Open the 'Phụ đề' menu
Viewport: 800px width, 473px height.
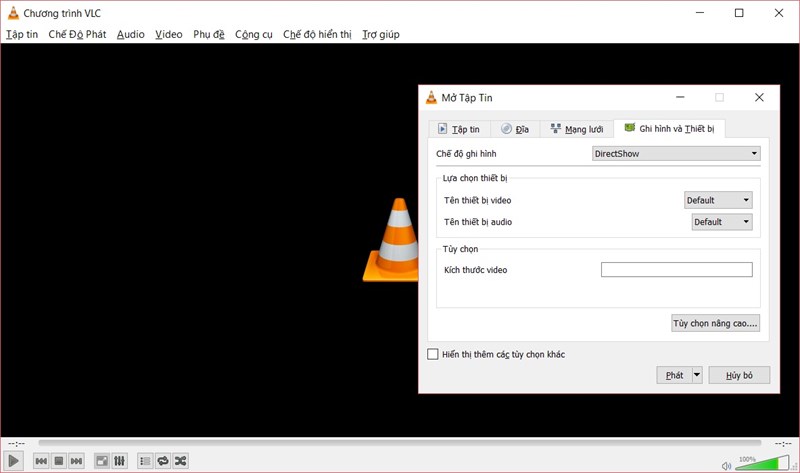click(209, 34)
